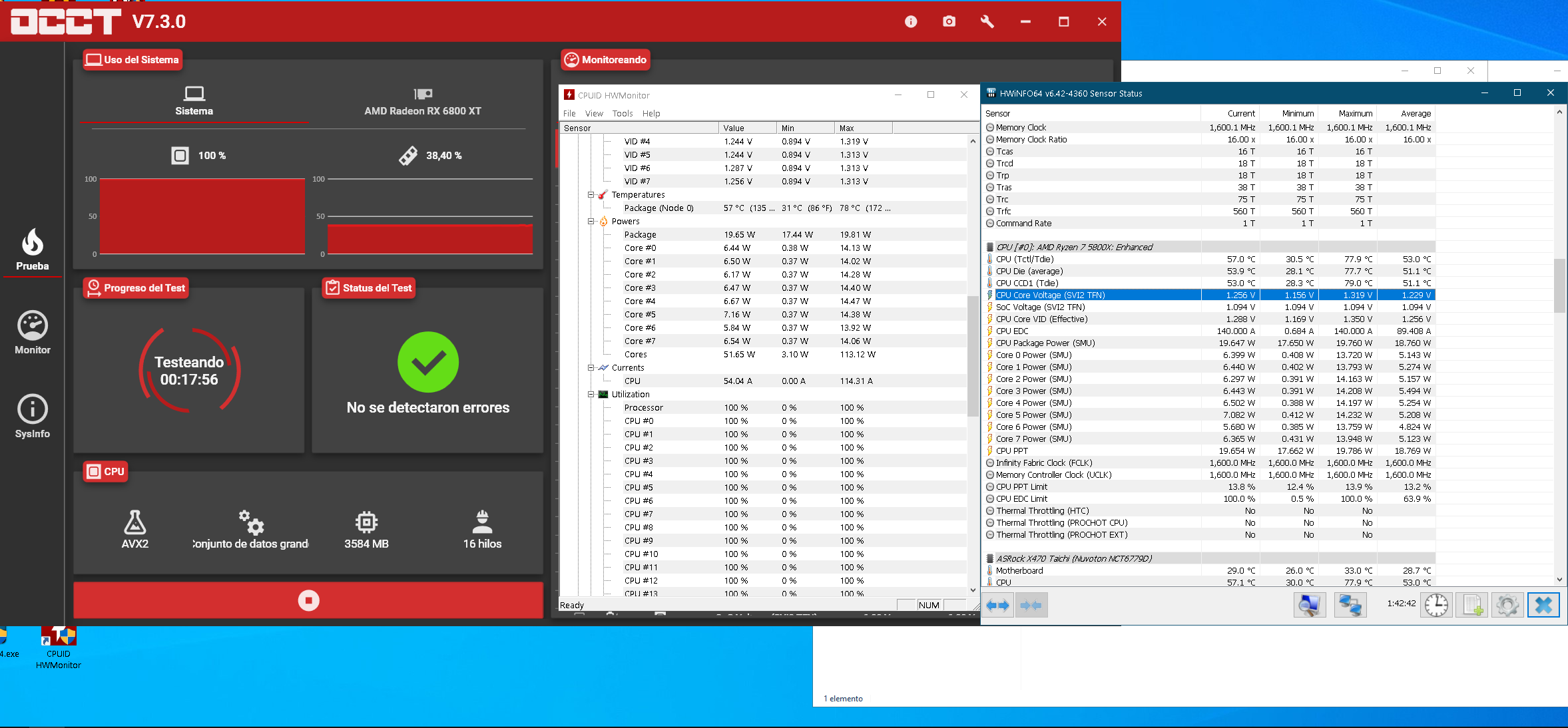Switch to the Sistema usage tab
This screenshot has height=728, width=1568.
point(194,101)
